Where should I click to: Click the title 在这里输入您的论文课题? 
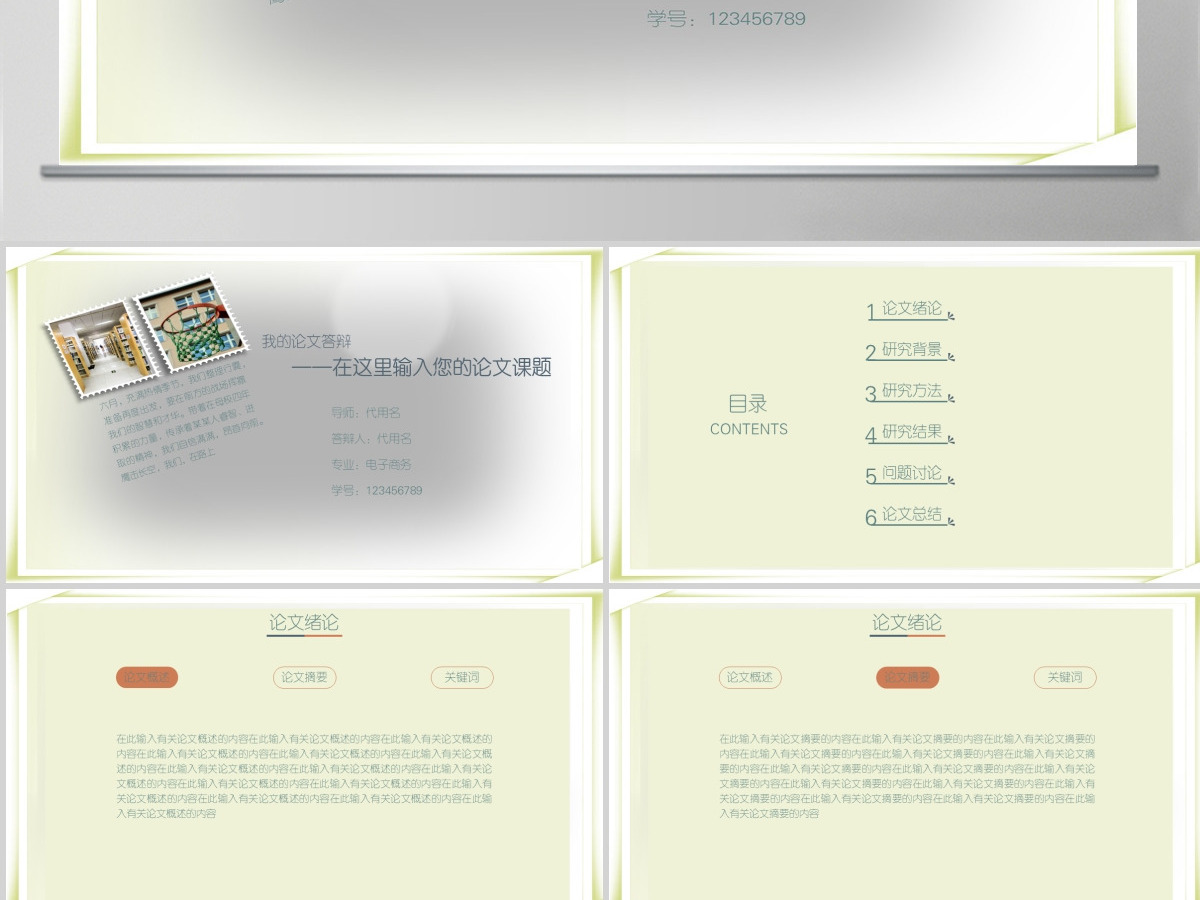[x=442, y=368]
